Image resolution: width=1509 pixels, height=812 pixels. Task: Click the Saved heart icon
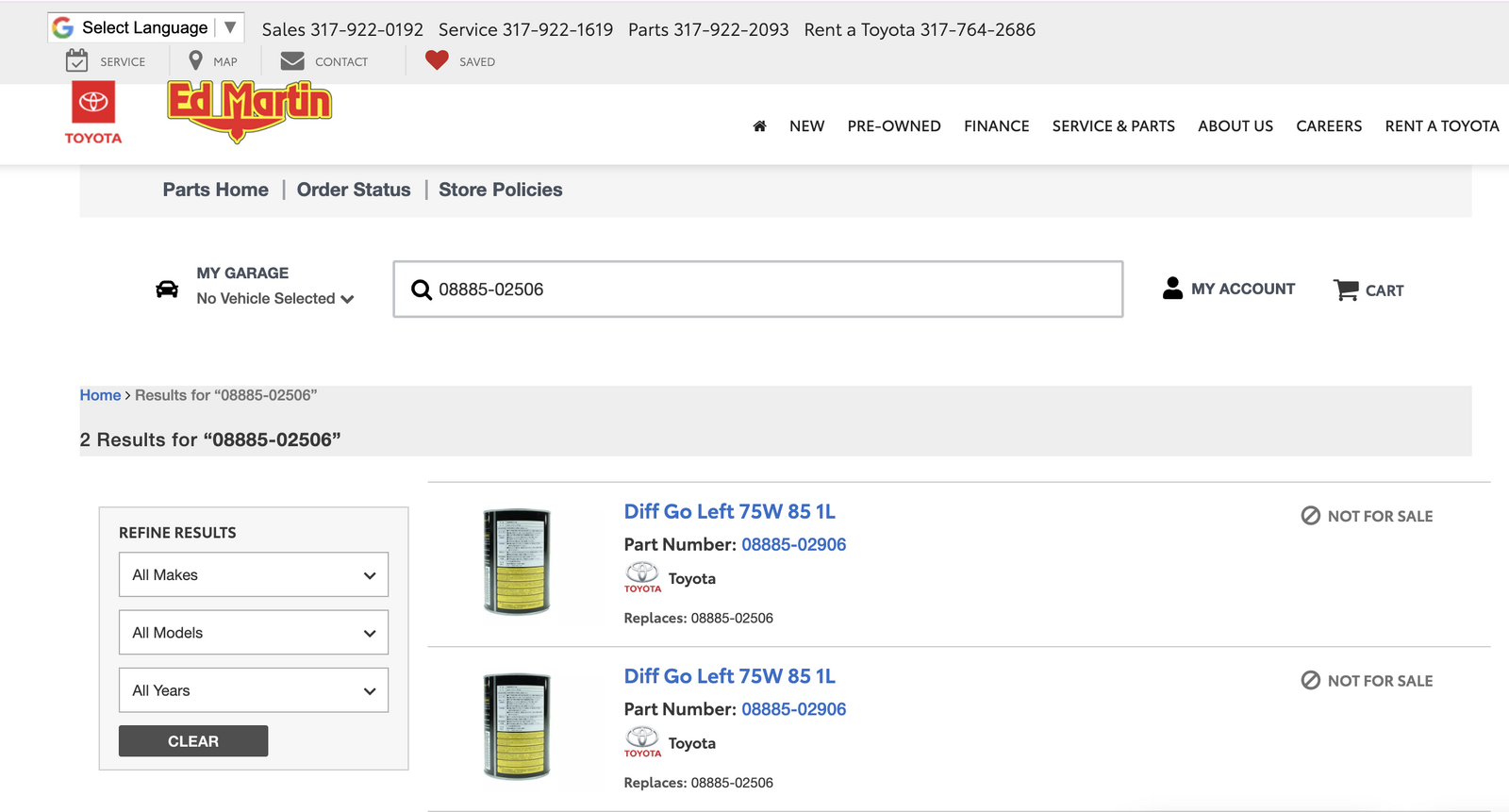coord(437,60)
